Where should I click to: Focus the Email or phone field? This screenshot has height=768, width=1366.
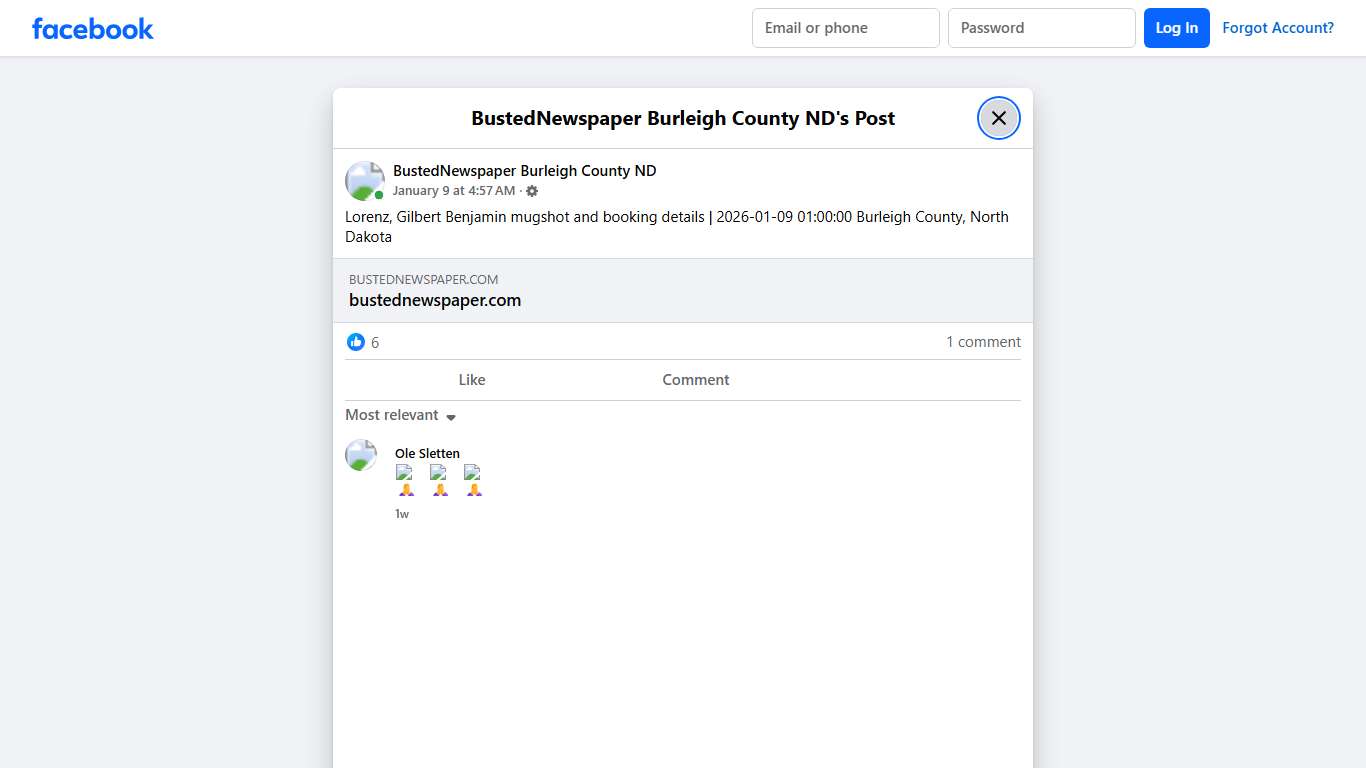tap(845, 28)
